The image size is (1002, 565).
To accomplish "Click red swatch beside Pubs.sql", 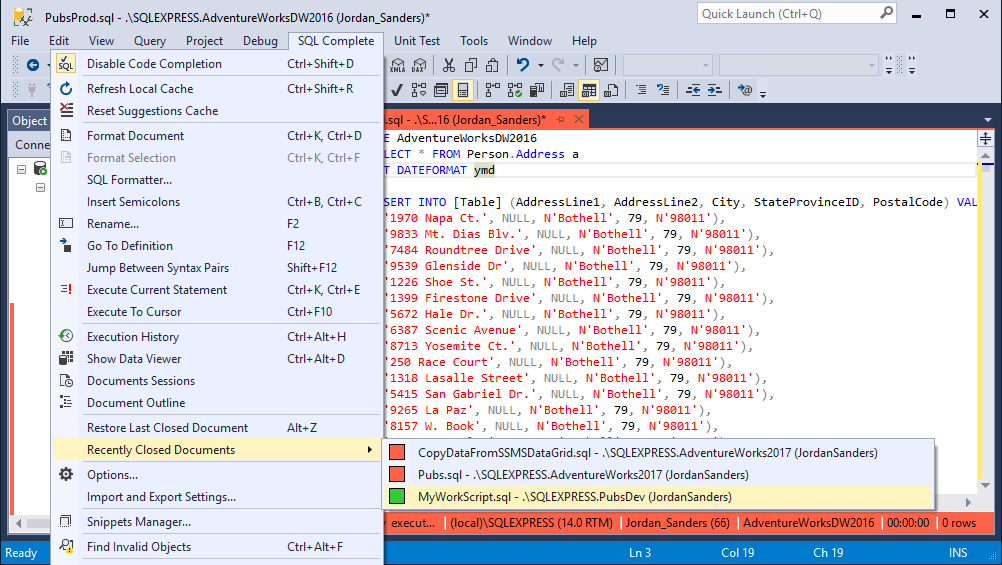I will 397,474.
